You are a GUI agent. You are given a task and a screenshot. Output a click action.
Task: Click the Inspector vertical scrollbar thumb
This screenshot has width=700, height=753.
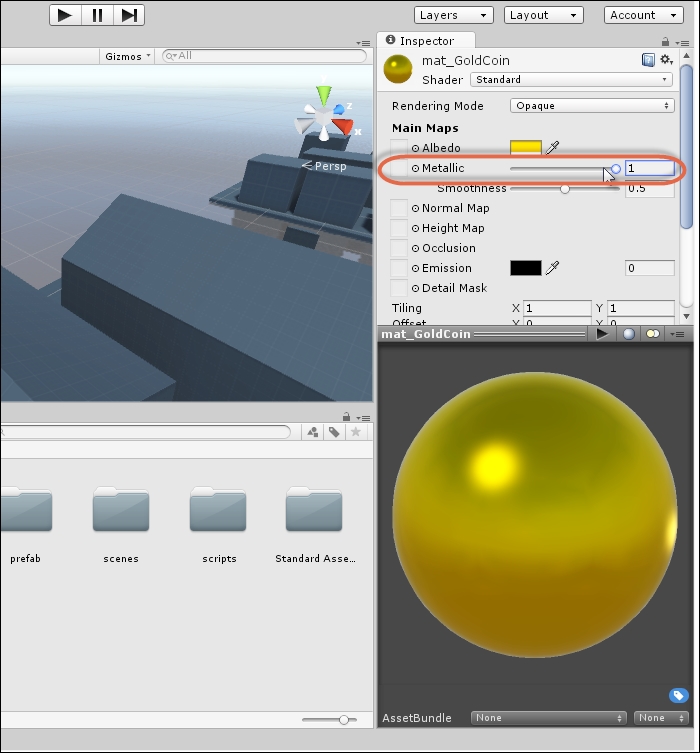click(687, 146)
